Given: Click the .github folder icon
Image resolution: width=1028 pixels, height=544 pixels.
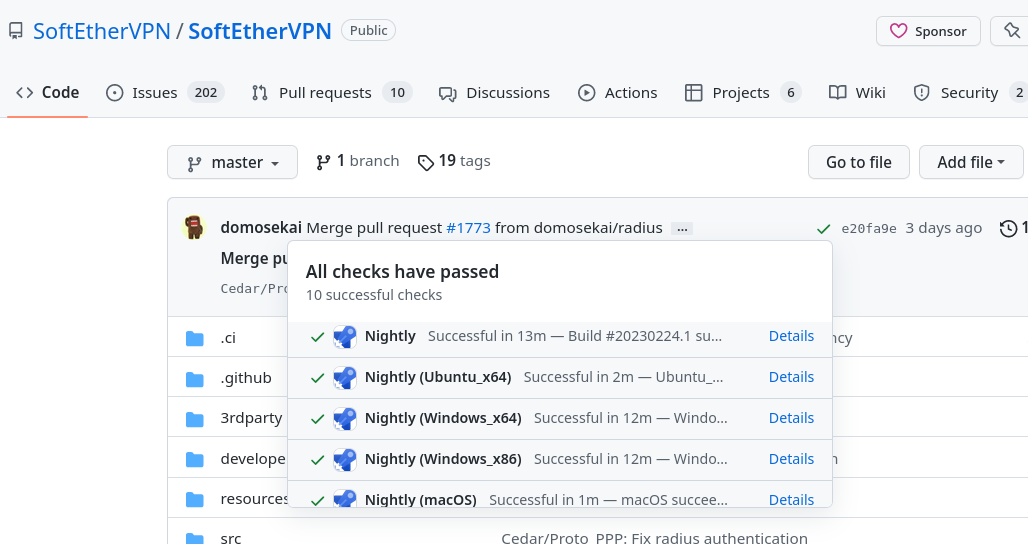Looking at the screenshot, I should pyautogui.click(x=195, y=379).
